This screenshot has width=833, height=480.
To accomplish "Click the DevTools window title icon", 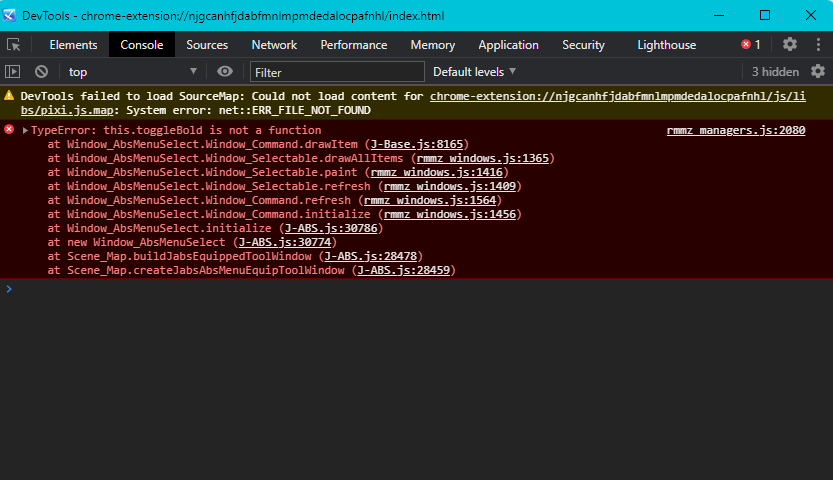I will (x=9, y=15).
